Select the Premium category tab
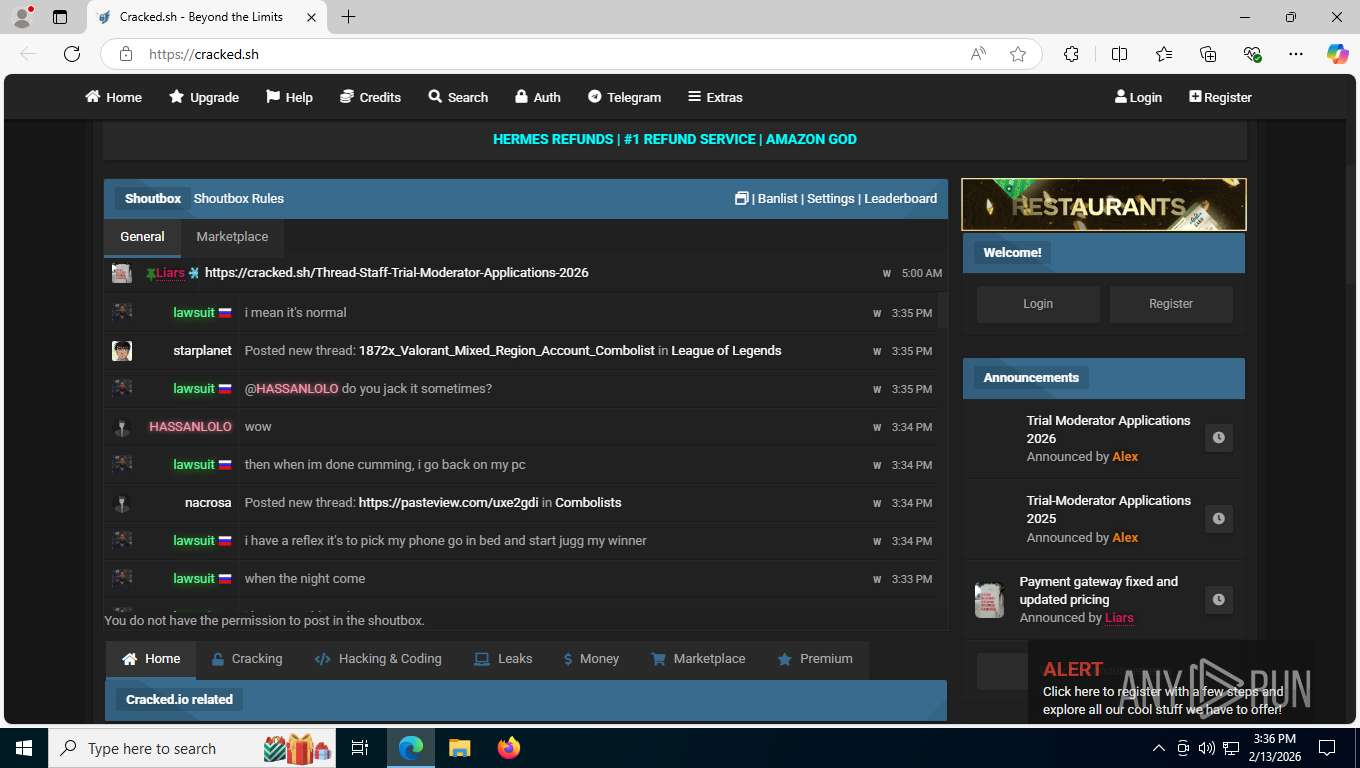The image size is (1360, 768). [815, 659]
